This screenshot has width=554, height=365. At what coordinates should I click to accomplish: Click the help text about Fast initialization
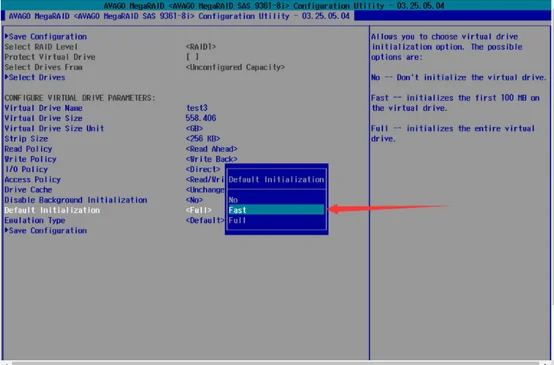coord(455,103)
